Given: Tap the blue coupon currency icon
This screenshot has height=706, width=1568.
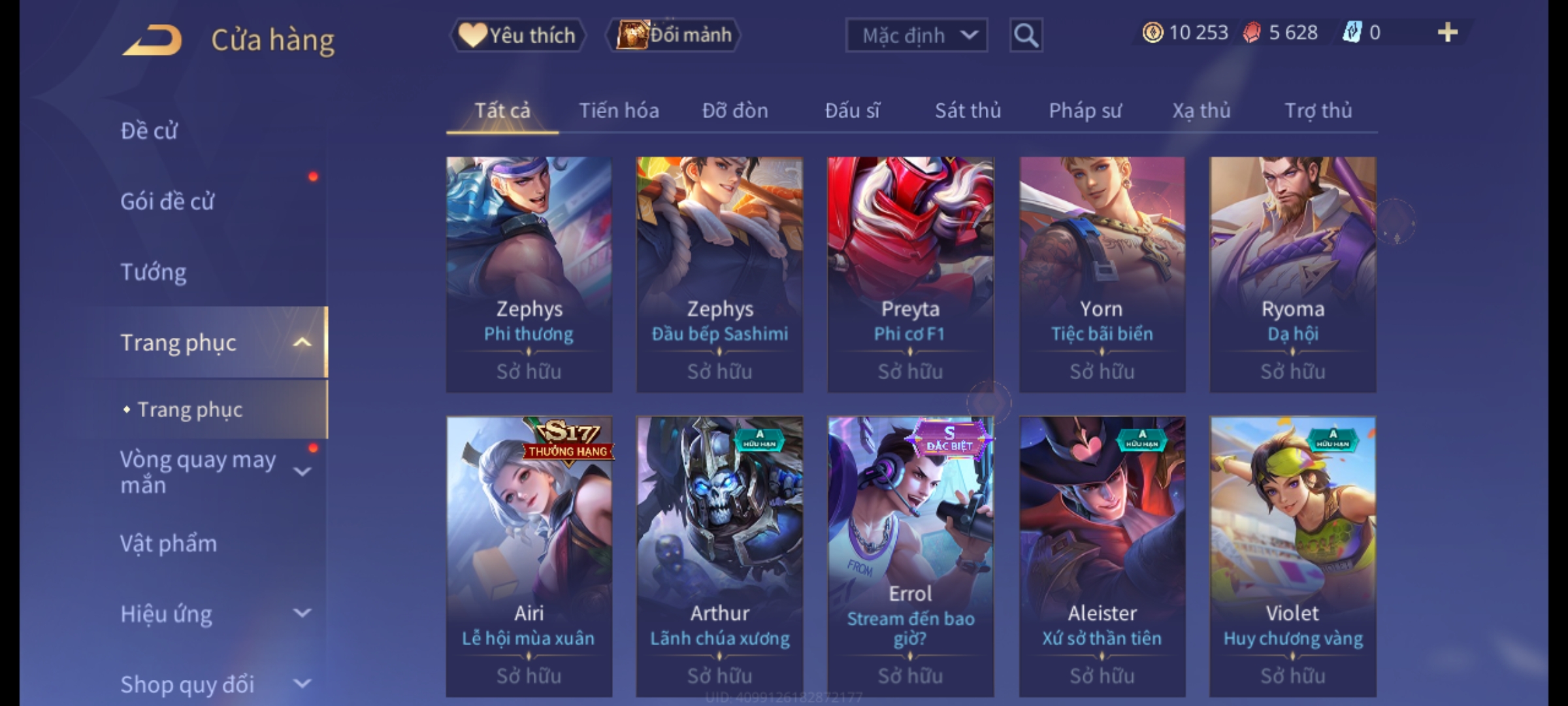Looking at the screenshot, I should click(1351, 33).
